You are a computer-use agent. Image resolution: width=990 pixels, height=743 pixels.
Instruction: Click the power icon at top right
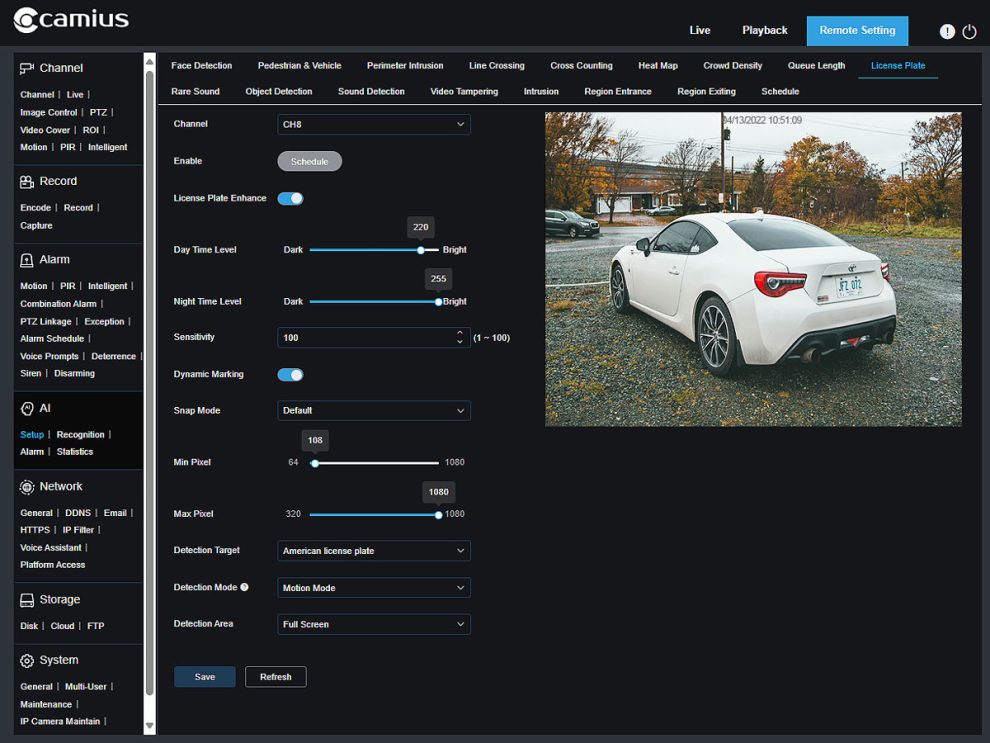click(x=971, y=31)
